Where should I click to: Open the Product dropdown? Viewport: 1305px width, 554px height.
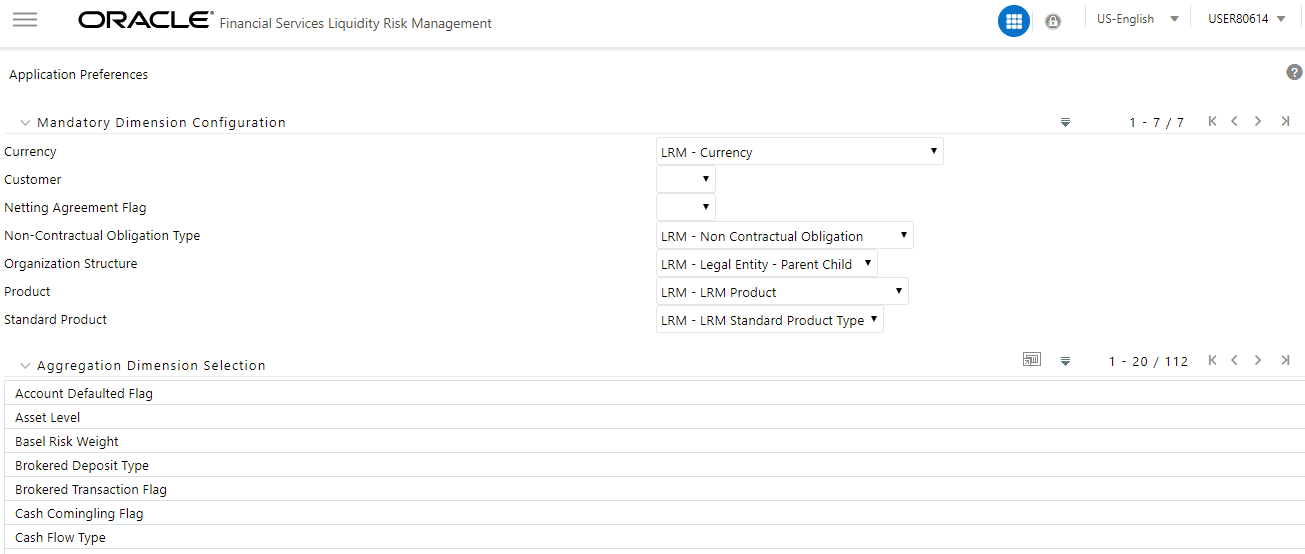(782, 292)
